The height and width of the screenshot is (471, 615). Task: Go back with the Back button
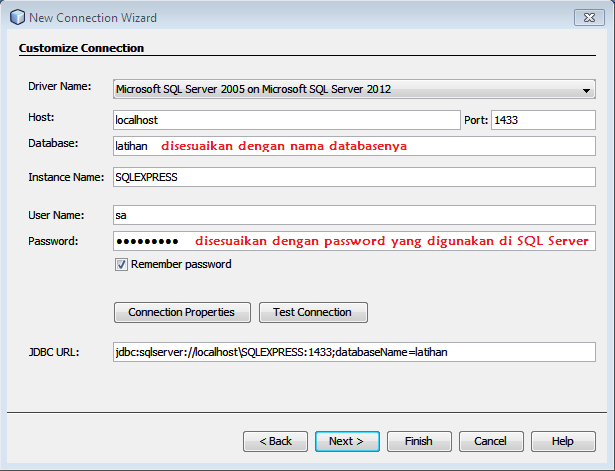tap(275, 441)
